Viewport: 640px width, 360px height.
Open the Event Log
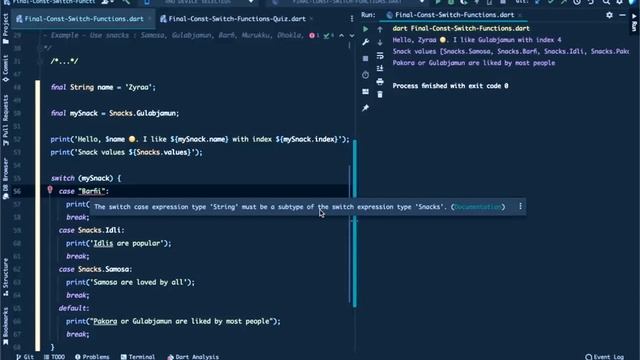click(x=604, y=356)
